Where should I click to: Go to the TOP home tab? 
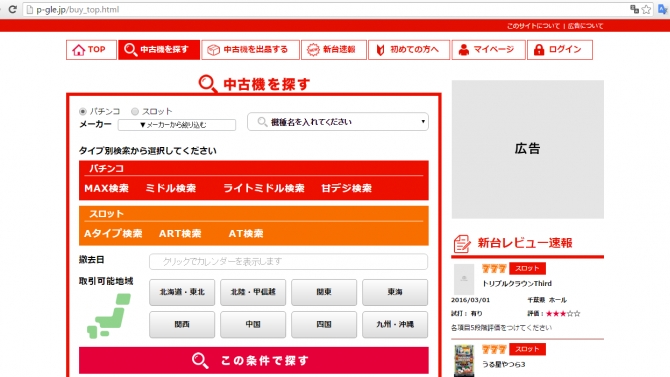pos(91,50)
